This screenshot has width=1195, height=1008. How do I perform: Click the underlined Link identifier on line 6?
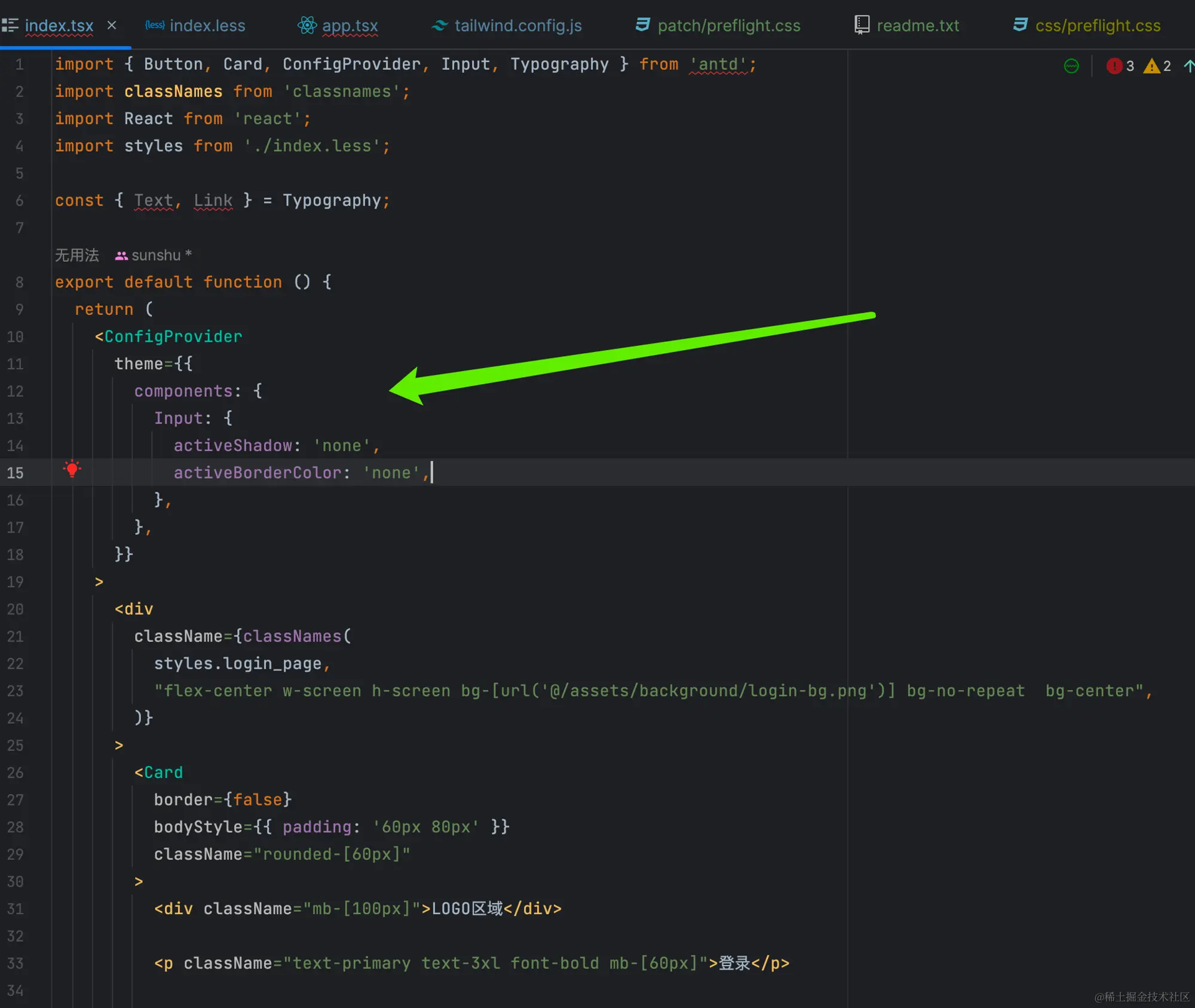(x=213, y=201)
